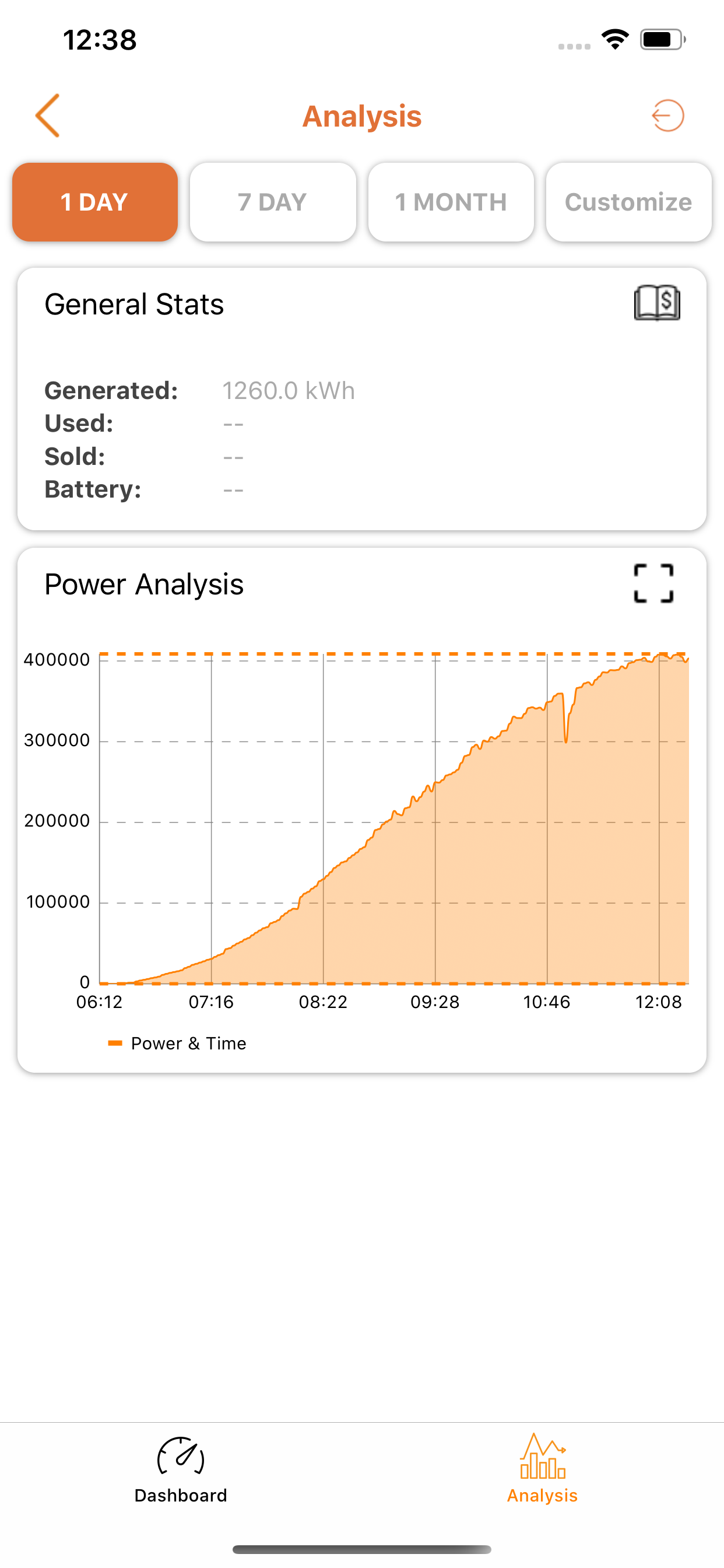724x1568 pixels.
Task: Tap the Analysis chart icon in tab bar
Action: [542, 1456]
